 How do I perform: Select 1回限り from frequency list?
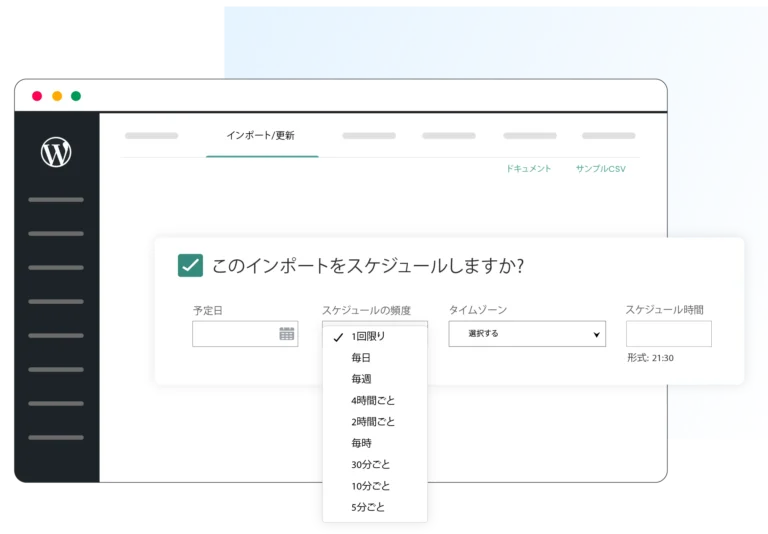coord(368,336)
